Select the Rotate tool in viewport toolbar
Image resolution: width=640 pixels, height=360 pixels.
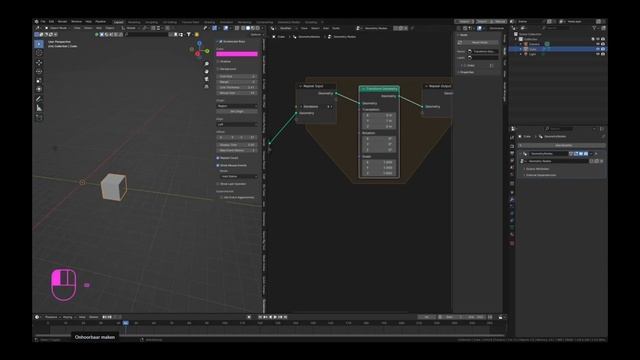(39, 71)
